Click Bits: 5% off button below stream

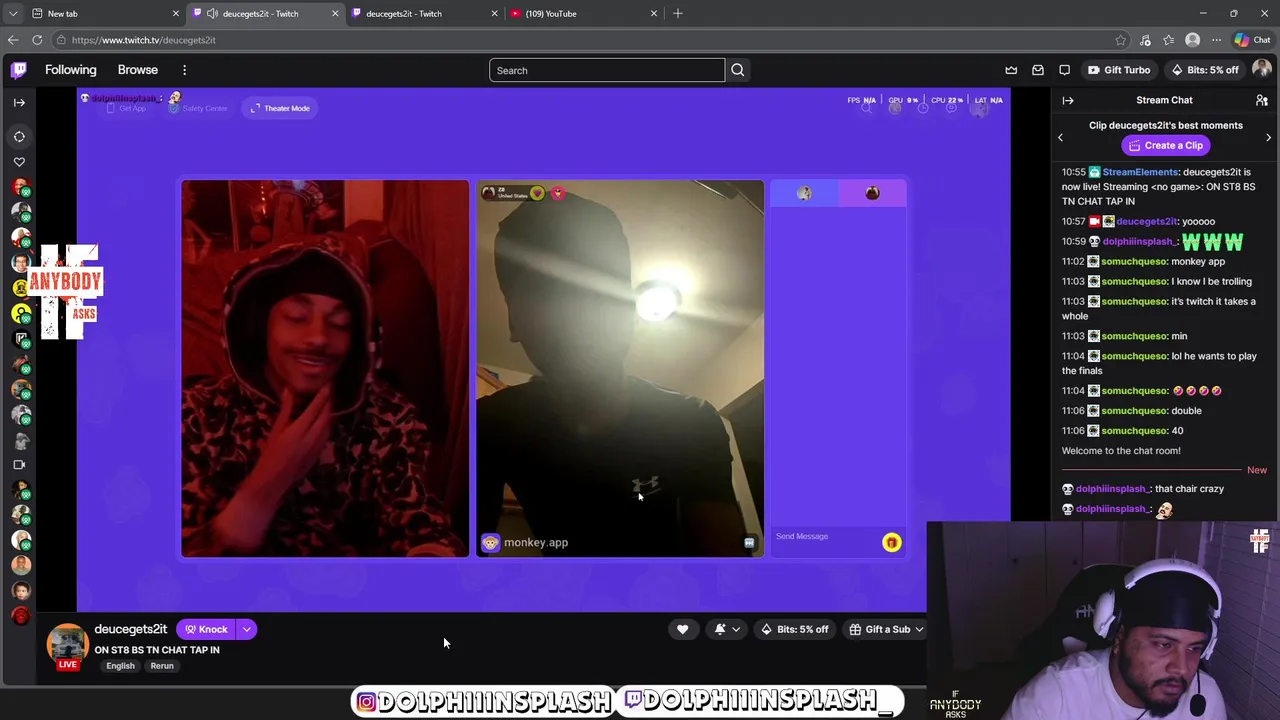795,629
